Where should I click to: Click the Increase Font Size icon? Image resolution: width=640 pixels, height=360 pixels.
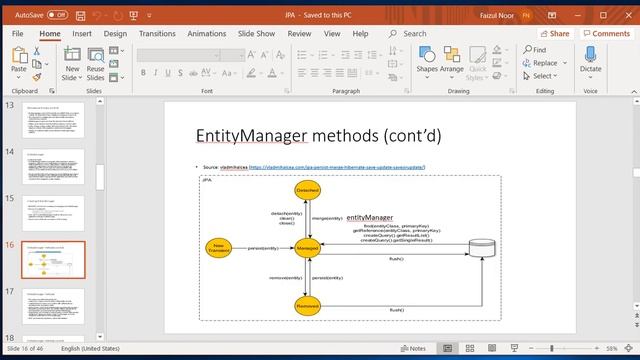[x=251, y=55]
